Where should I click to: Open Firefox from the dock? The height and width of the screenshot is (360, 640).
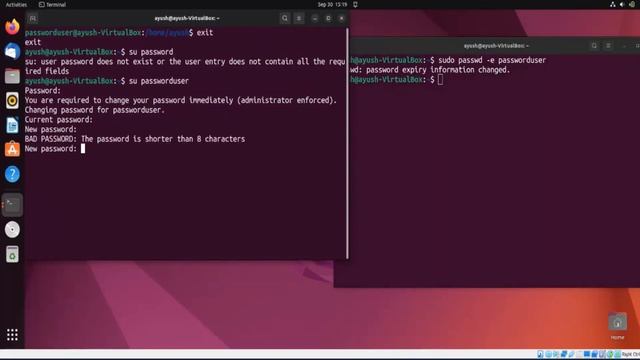(x=12, y=27)
